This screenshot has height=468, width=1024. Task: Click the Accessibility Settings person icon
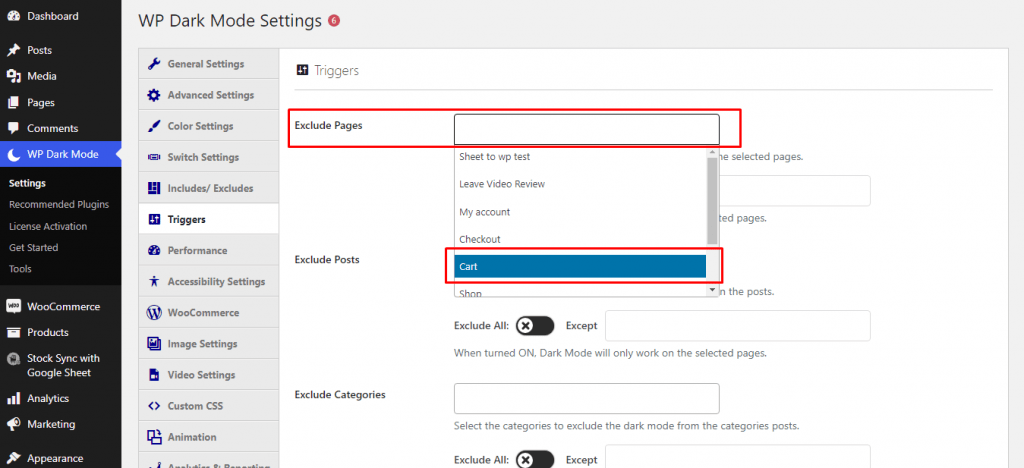point(154,282)
